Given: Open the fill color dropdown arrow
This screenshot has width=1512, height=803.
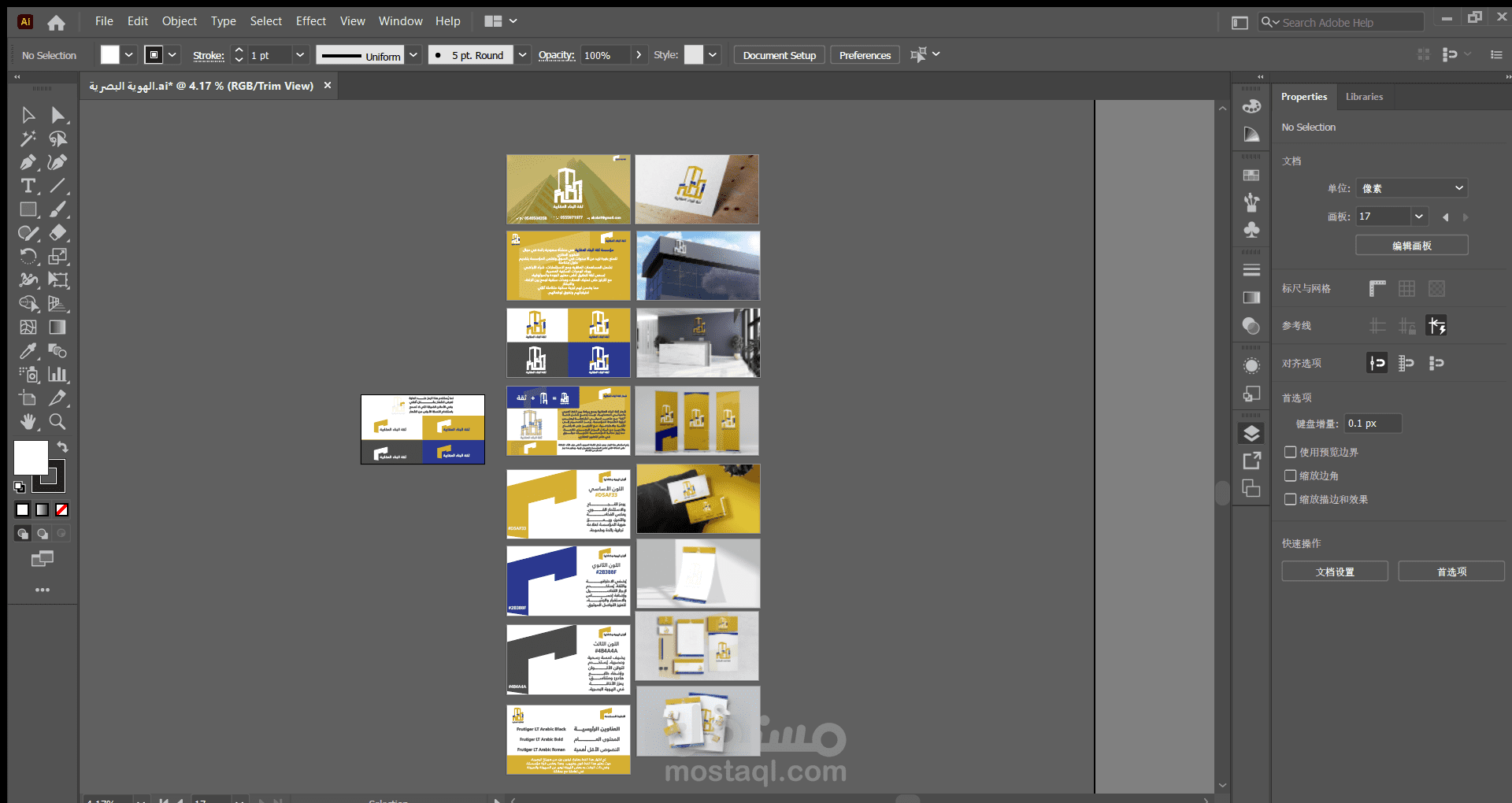Looking at the screenshot, I should 128,55.
